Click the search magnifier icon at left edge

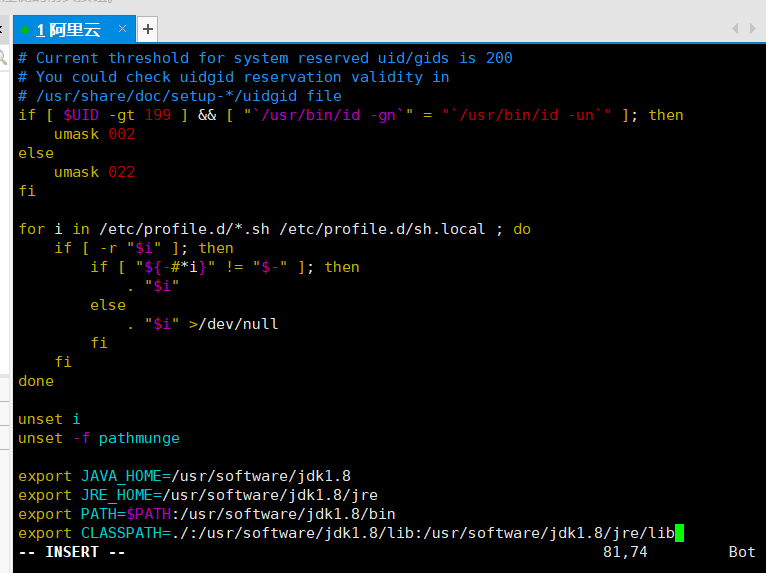coord(3,58)
